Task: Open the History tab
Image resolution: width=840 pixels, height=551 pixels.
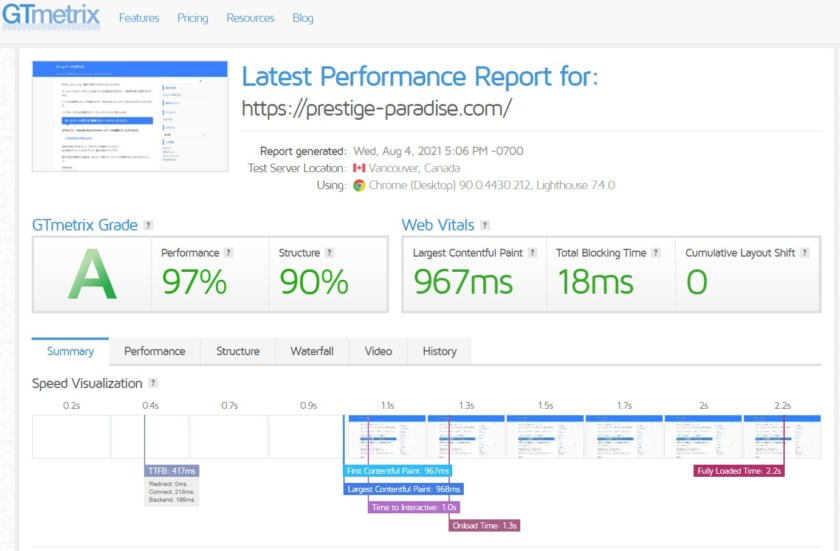Action: (440, 351)
